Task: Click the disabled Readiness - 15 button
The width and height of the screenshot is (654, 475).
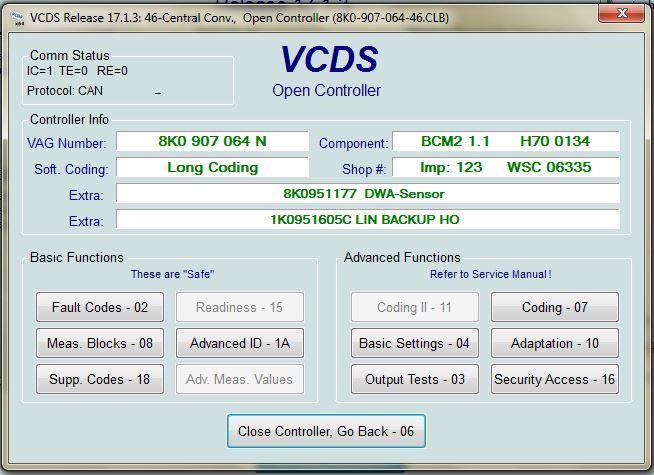Action: (240, 307)
